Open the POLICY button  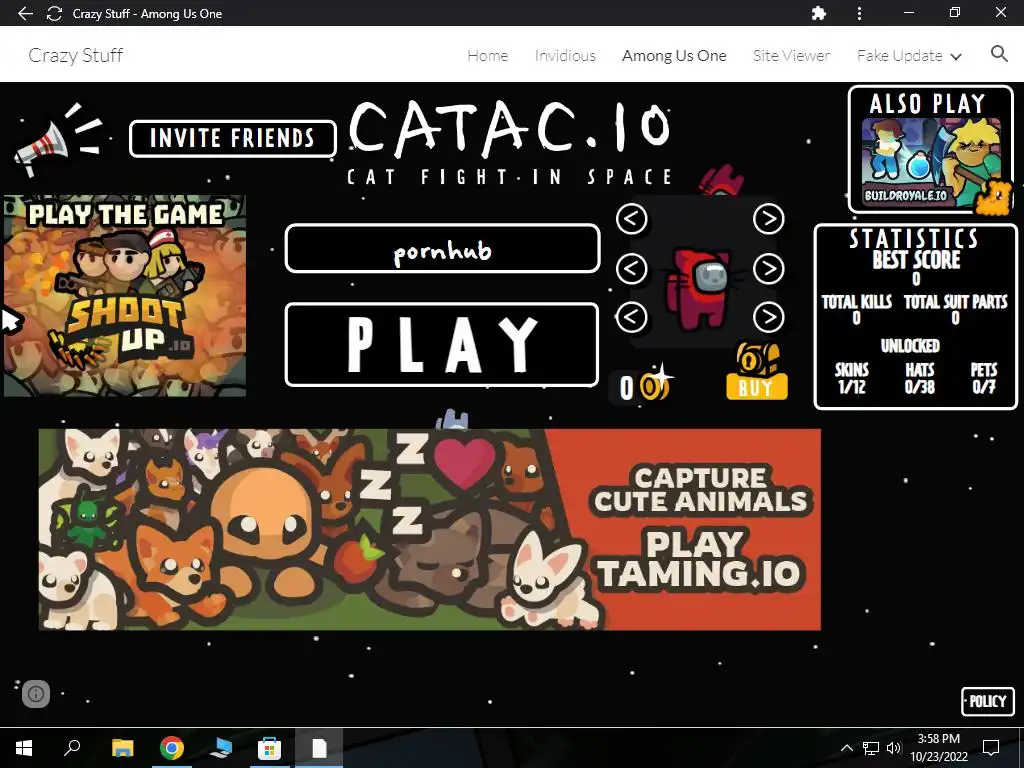pyautogui.click(x=988, y=701)
